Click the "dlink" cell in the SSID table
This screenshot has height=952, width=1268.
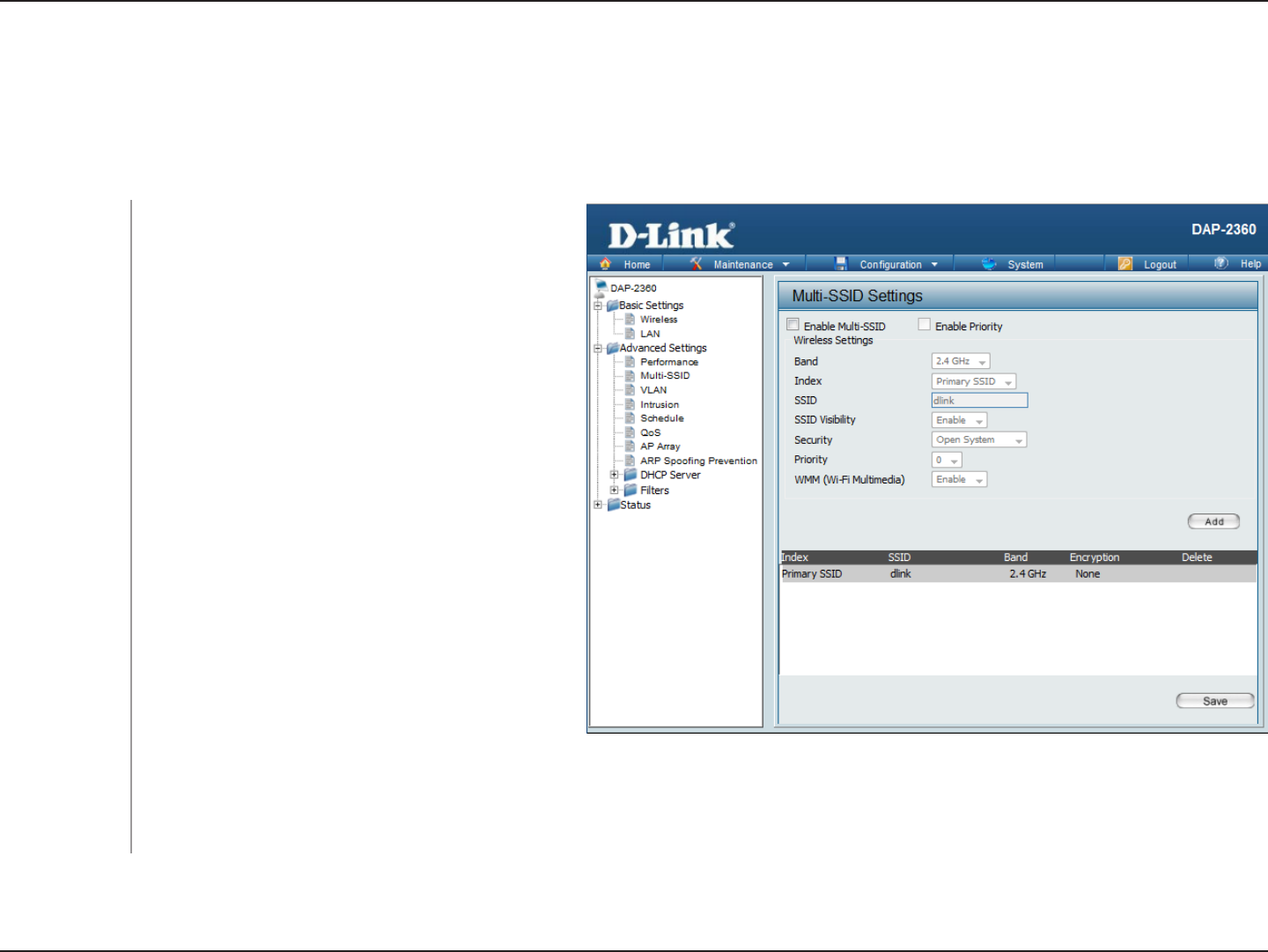[x=901, y=574]
